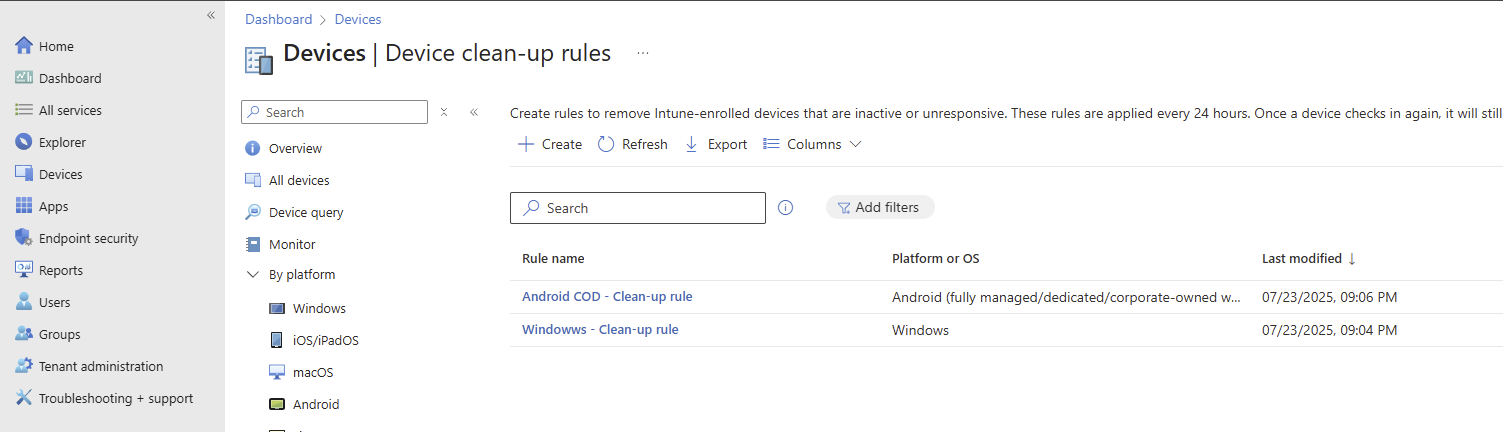Click the Create button text
The height and width of the screenshot is (432, 1503).
(562, 144)
